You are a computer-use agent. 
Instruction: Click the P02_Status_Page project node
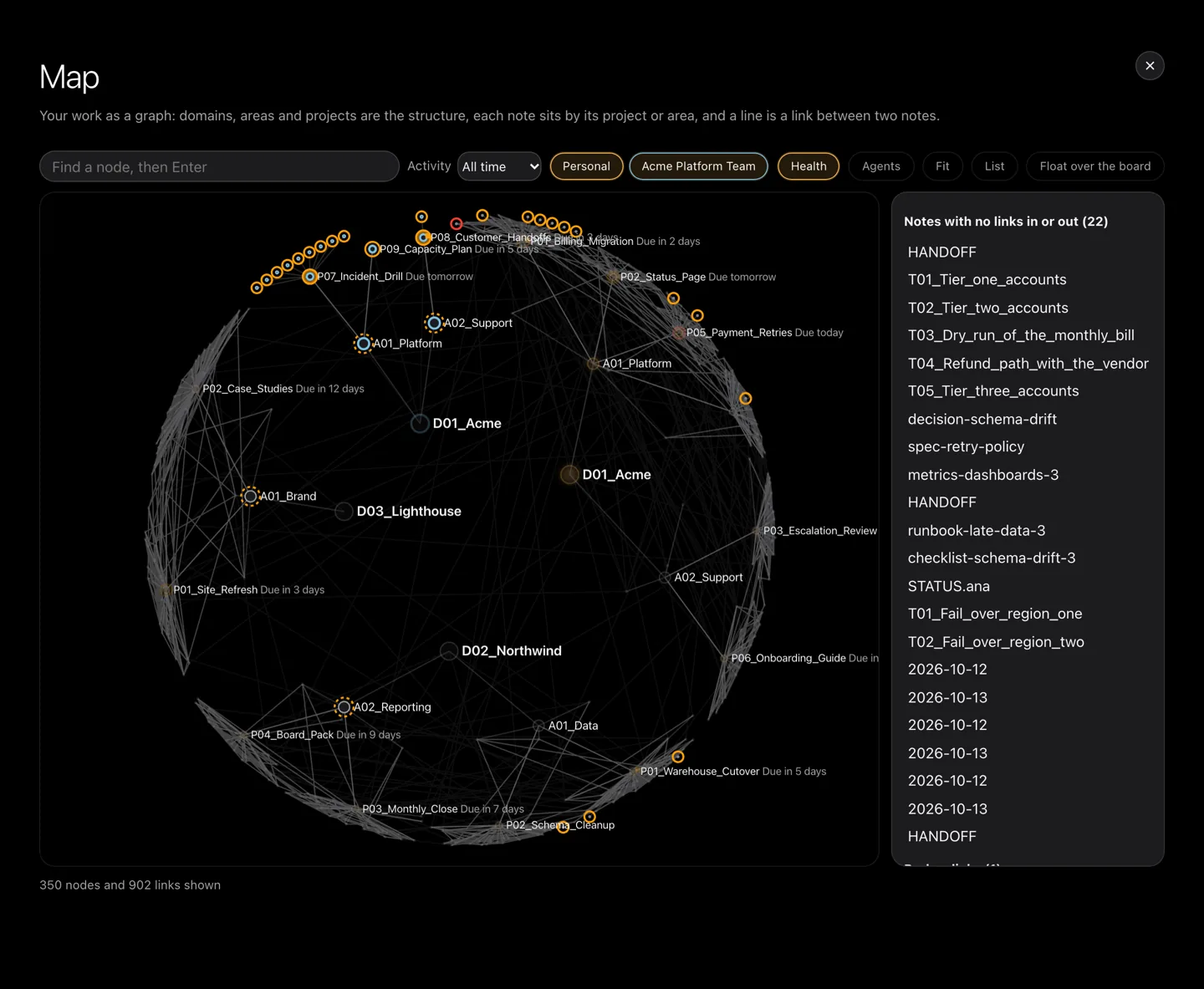point(613,277)
